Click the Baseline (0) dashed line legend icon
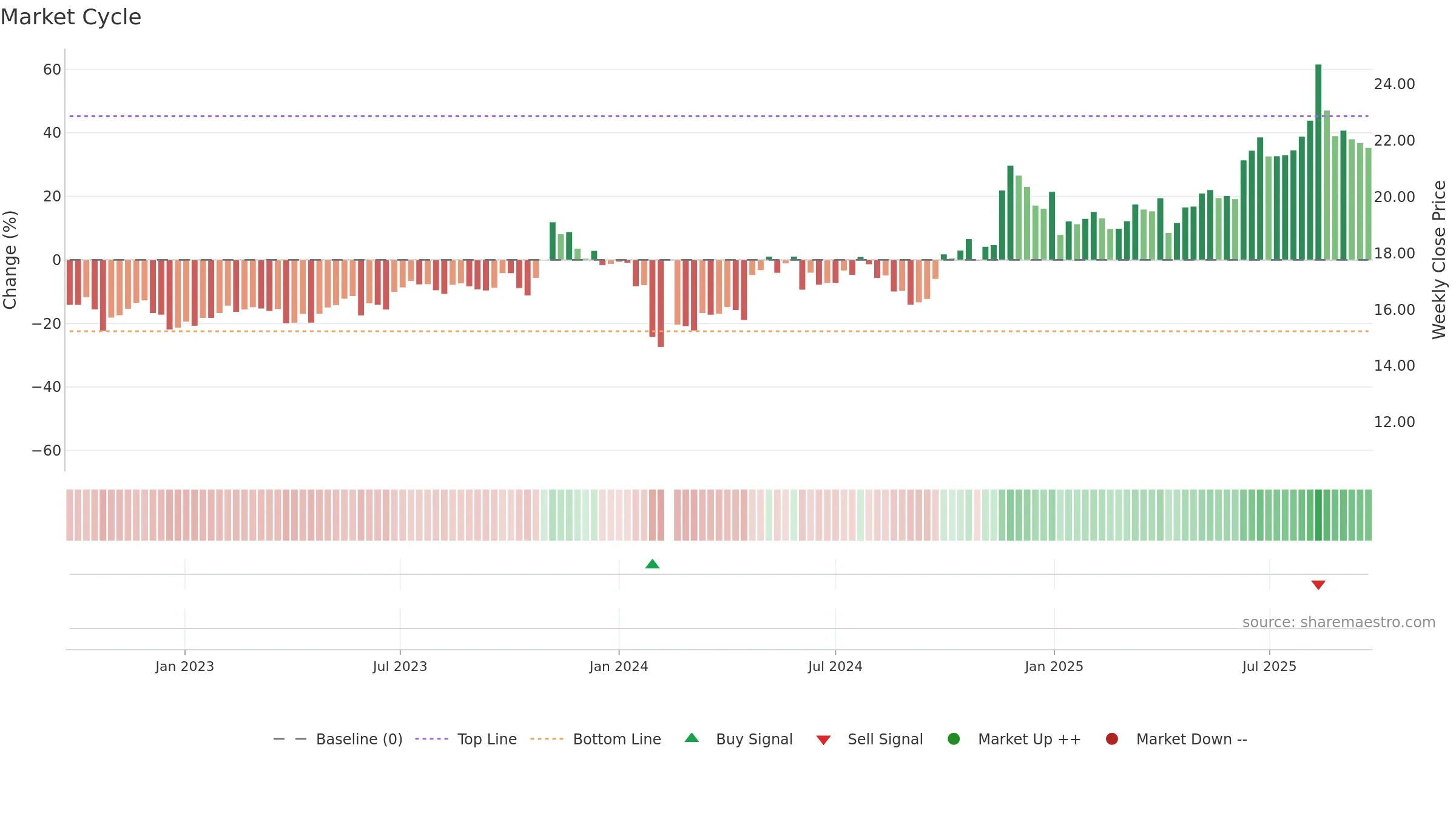 pyautogui.click(x=290, y=739)
